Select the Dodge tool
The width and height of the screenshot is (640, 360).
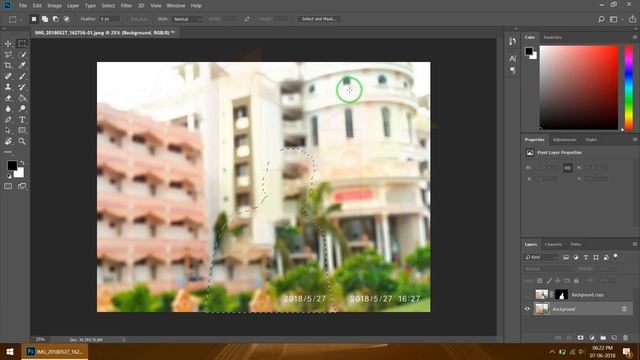[22, 109]
